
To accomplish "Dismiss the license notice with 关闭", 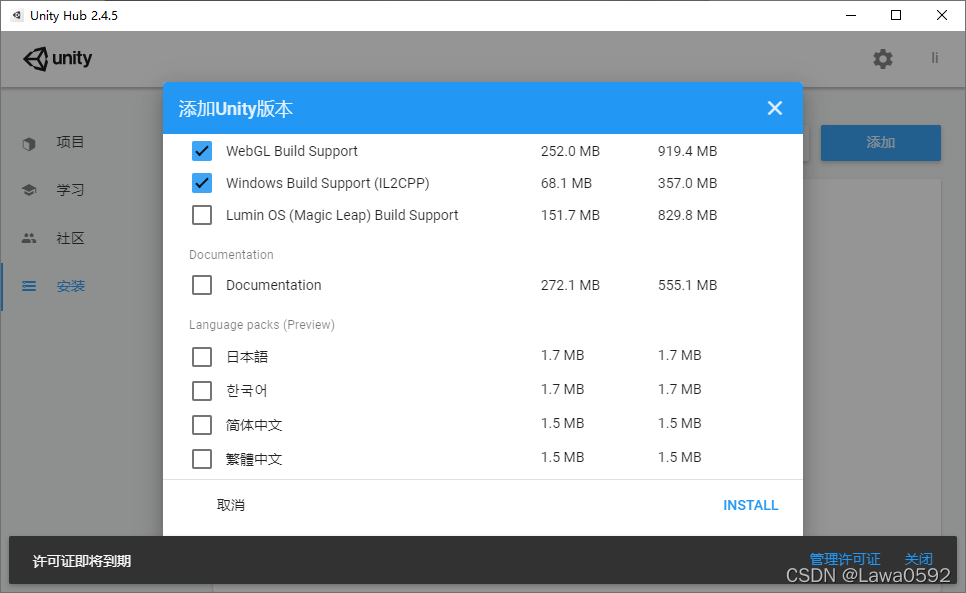I will coord(919,559).
